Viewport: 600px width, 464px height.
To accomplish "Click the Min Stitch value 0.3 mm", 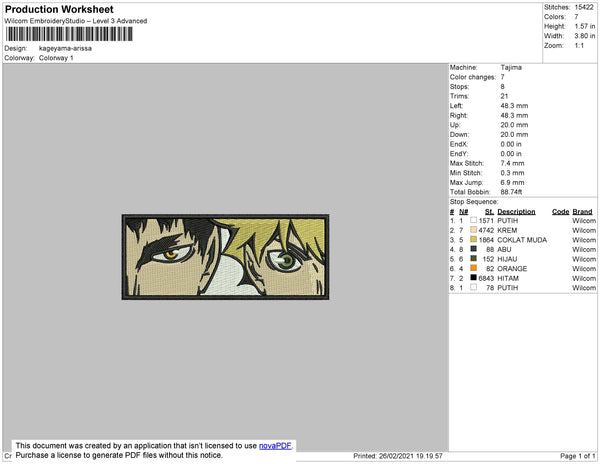I will pos(512,173).
